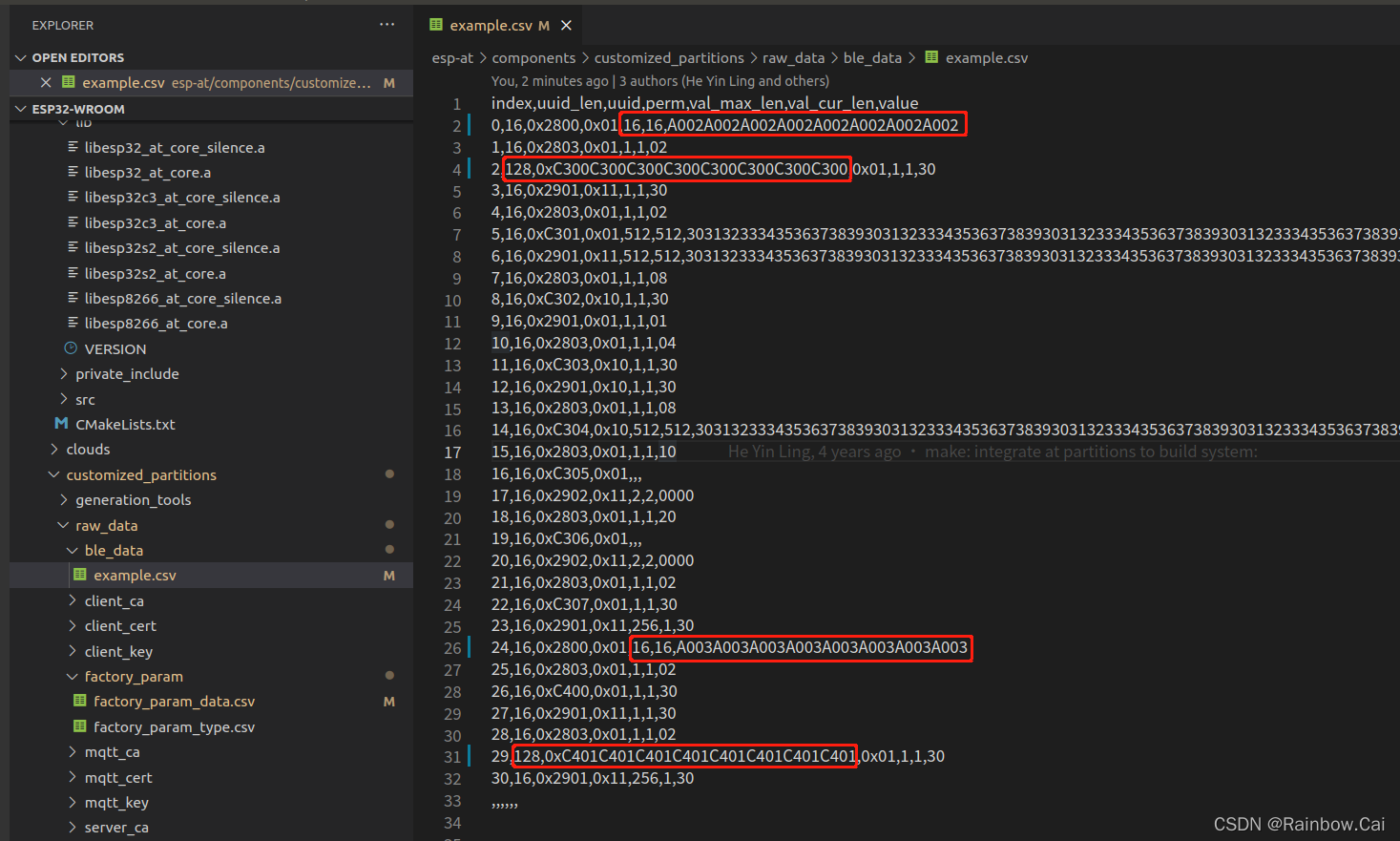Click the file icon of libesp32s2_at_core.a
The height and width of the screenshot is (841, 1400).
coord(73,273)
